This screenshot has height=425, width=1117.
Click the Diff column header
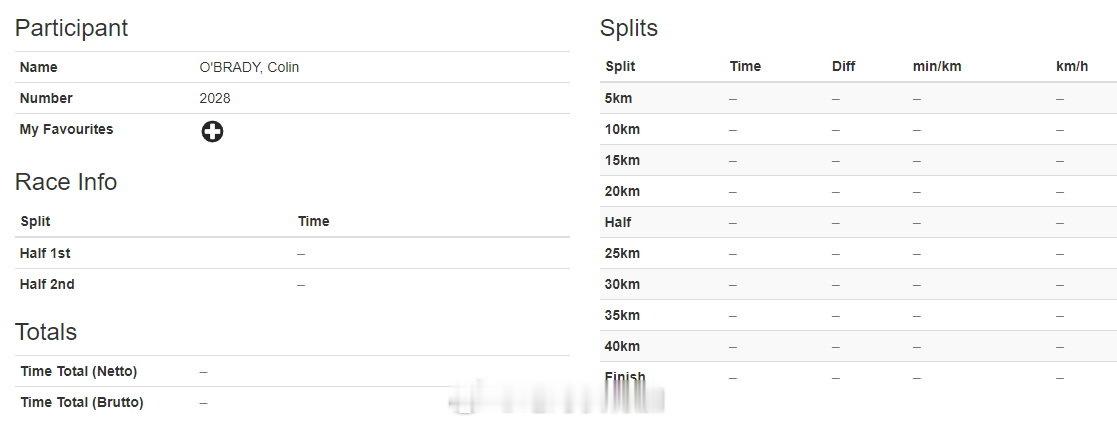(x=843, y=67)
